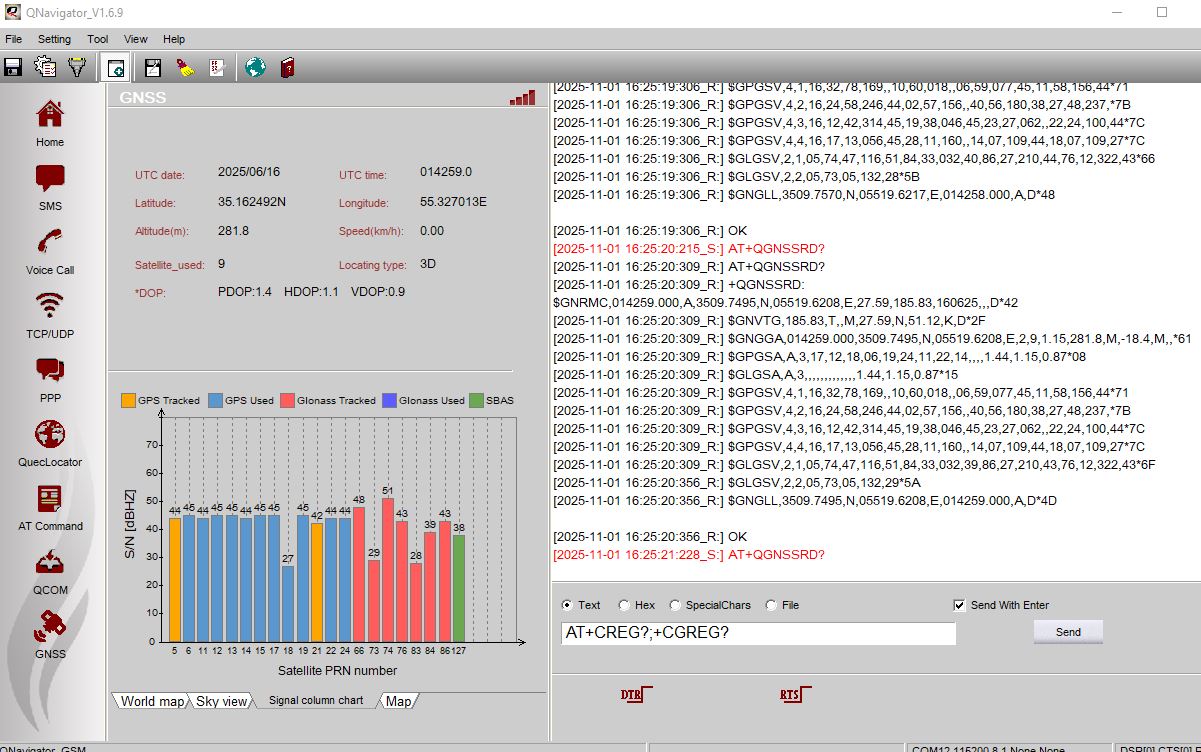Toggle the DTR signal control

pos(635,693)
